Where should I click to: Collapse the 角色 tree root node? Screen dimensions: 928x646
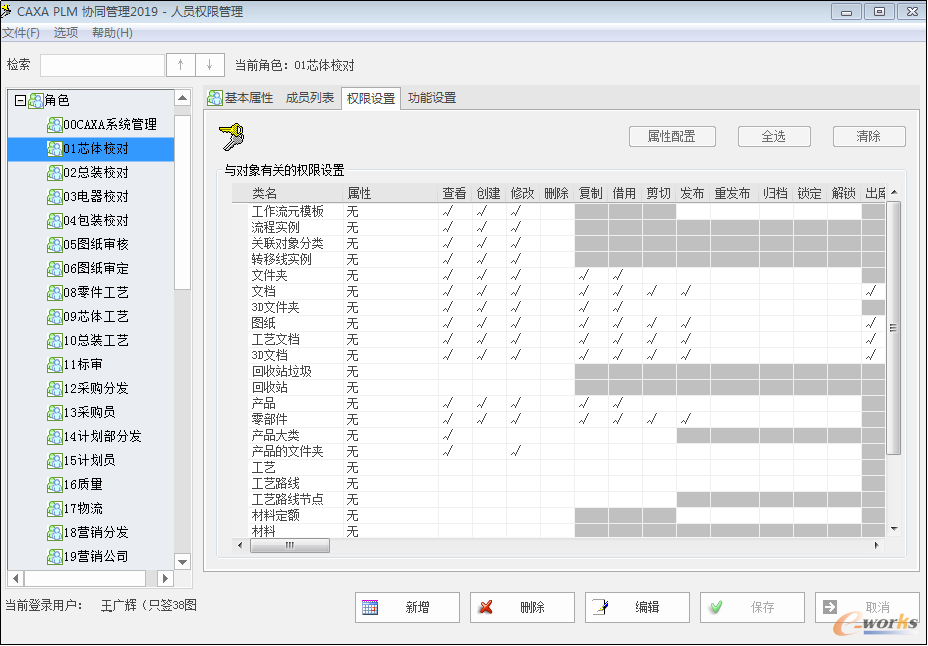pyautogui.click(x=20, y=101)
